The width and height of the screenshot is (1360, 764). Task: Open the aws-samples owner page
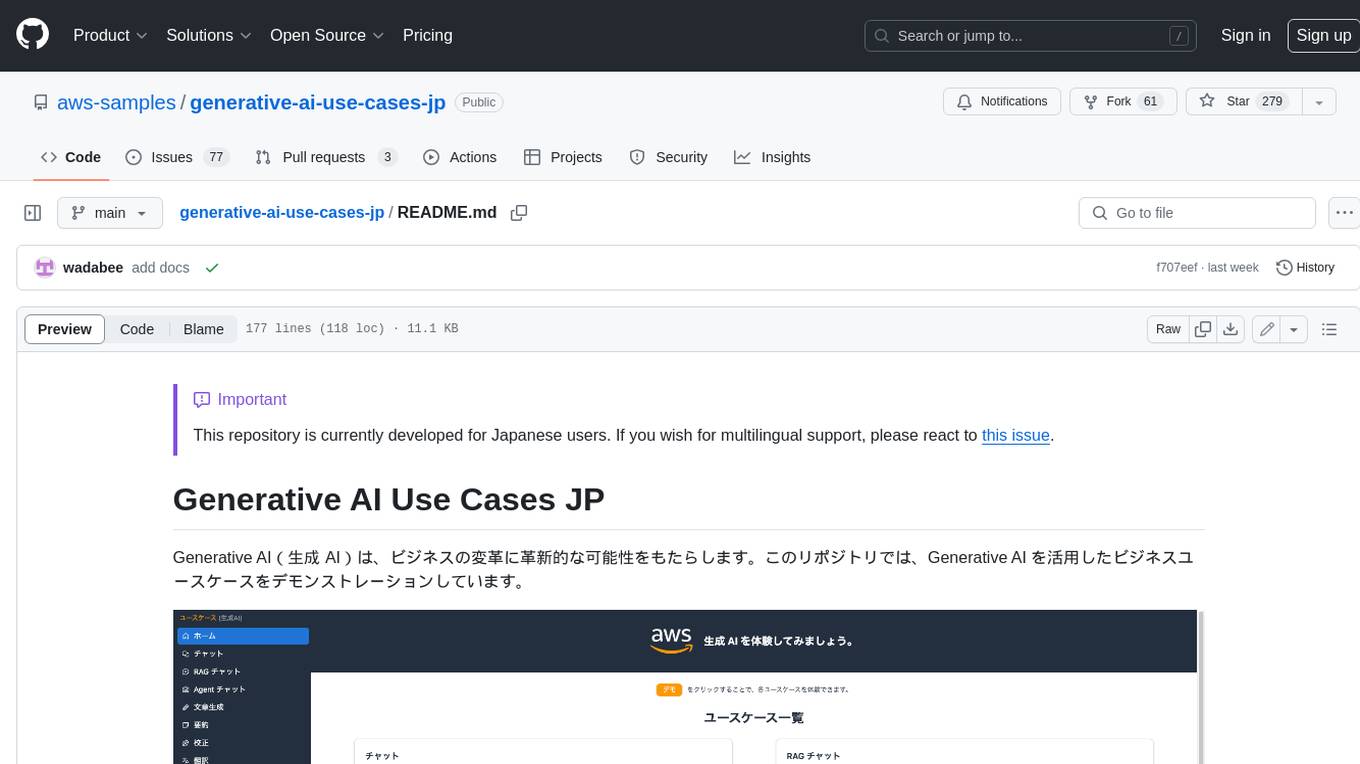pyautogui.click(x=116, y=102)
